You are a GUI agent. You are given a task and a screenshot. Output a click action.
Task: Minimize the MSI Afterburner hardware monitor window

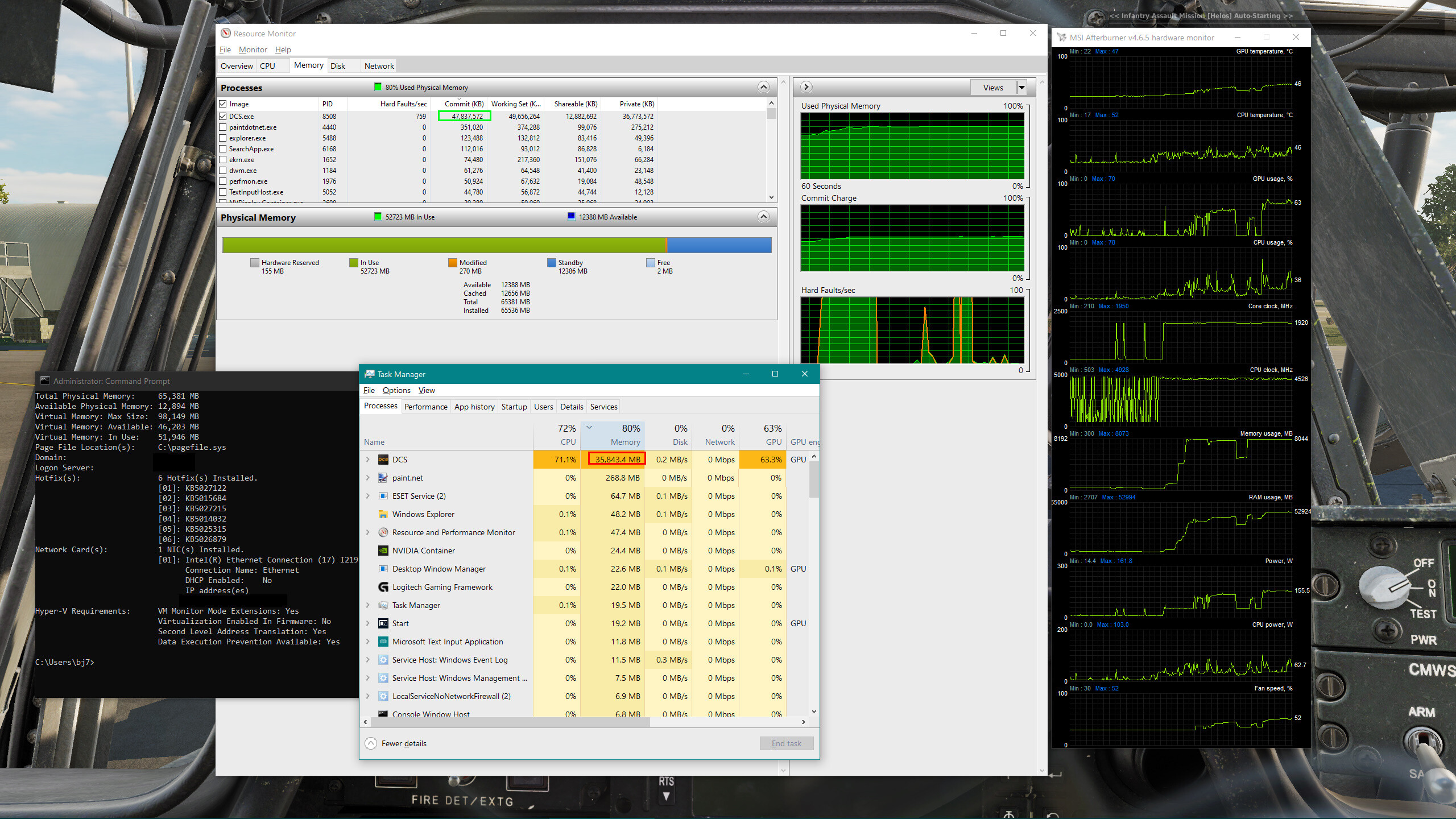point(1237,38)
